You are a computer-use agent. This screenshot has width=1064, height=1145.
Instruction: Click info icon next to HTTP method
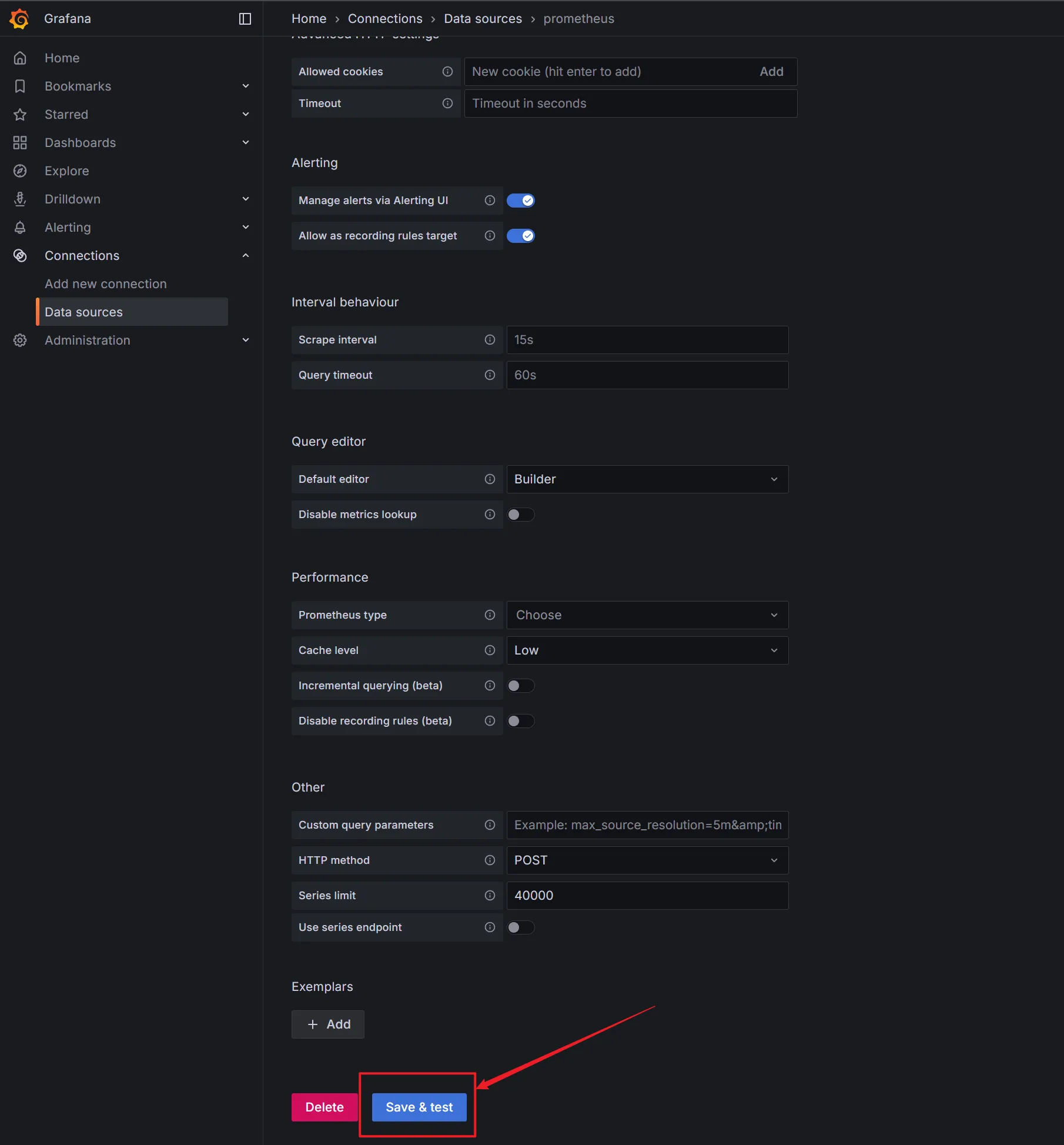click(490, 860)
